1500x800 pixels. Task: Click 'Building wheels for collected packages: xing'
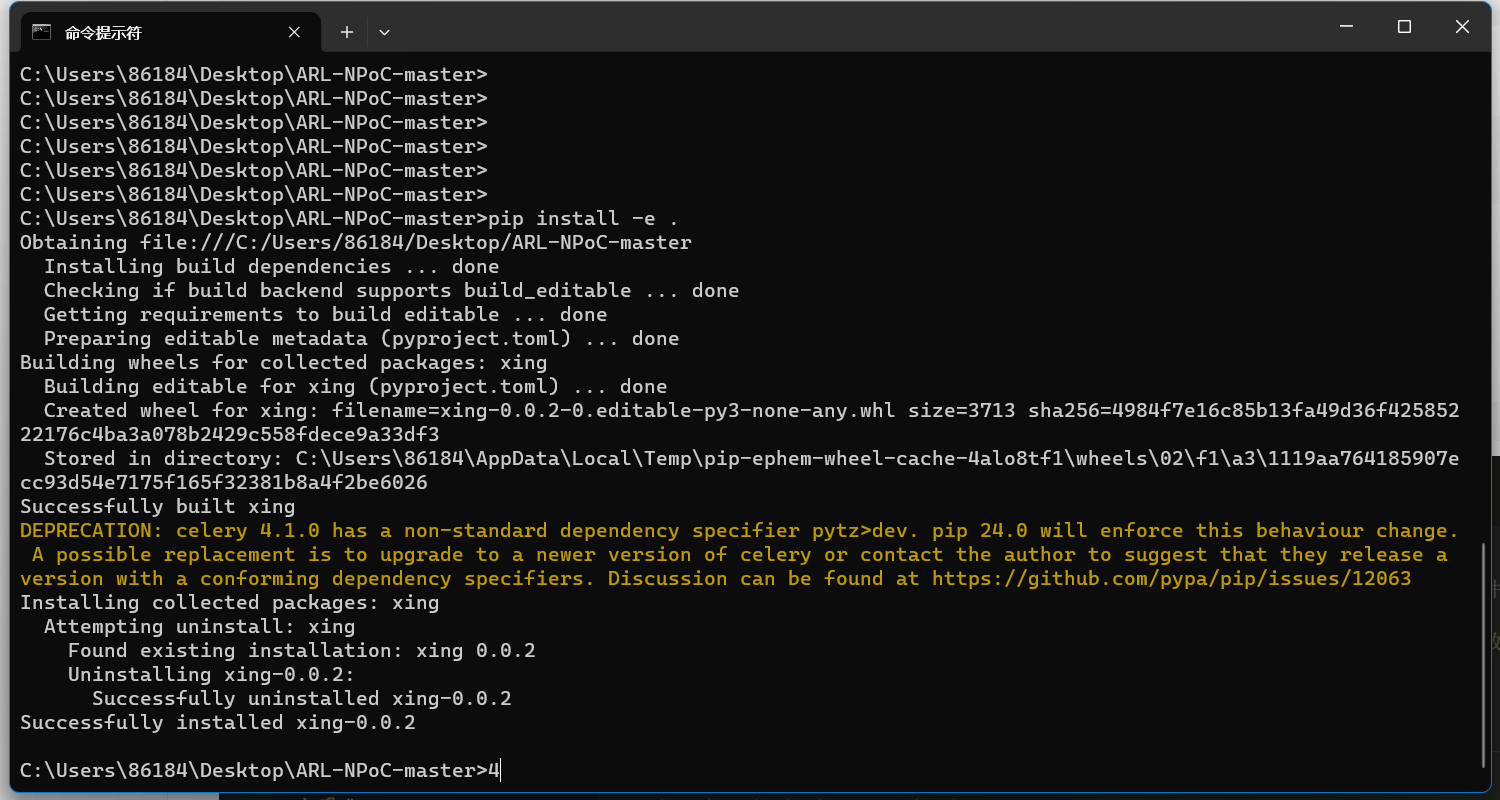point(284,363)
